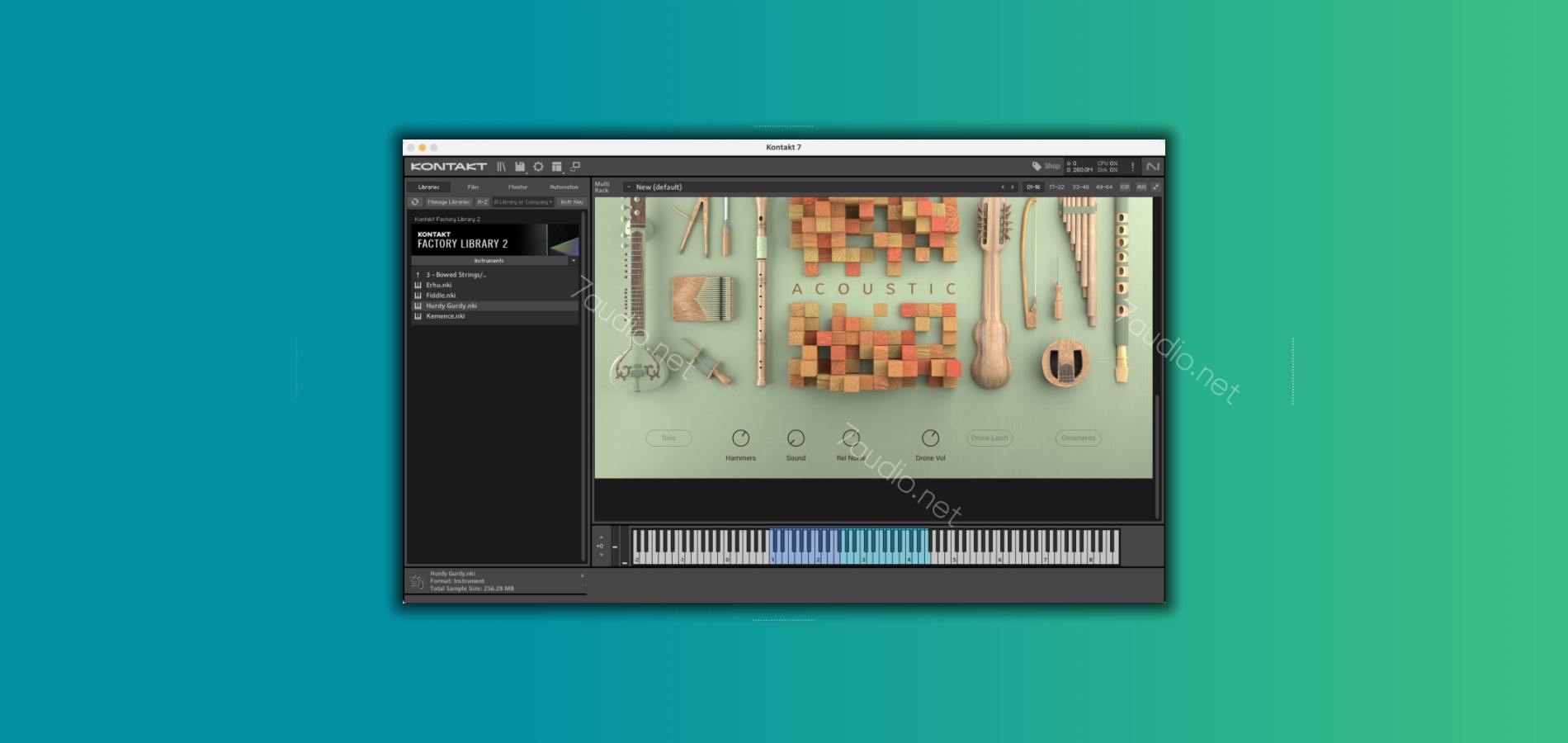1568x743 pixels.
Task: Click the Native Instruments logo icon
Action: (1153, 167)
